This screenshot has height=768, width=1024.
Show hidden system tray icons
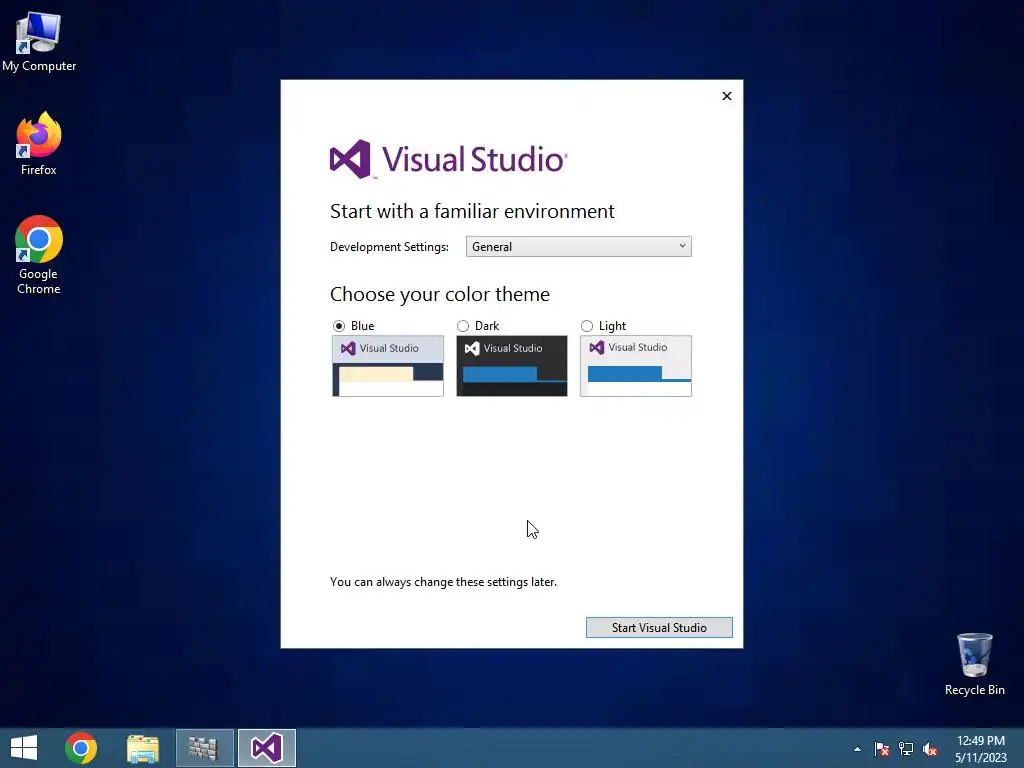pos(857,749)
